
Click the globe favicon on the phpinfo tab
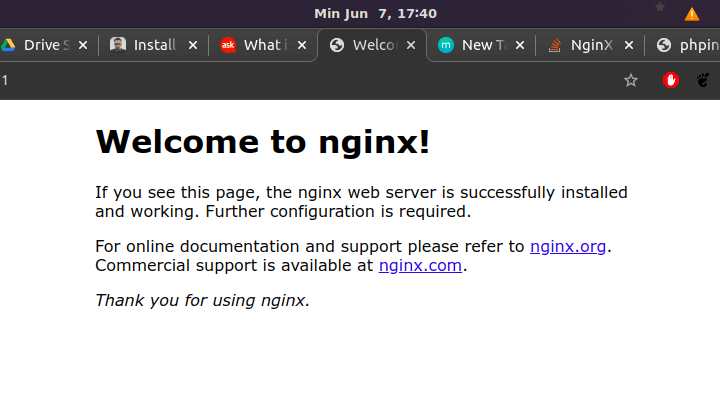coord(664,45)
